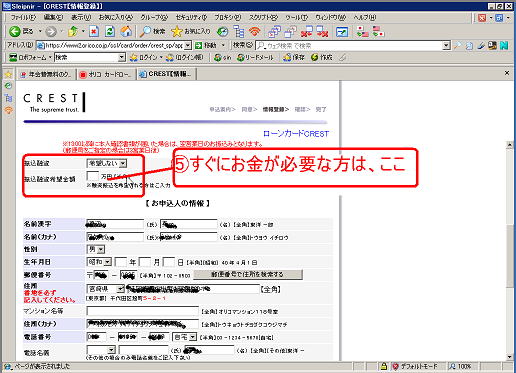Go to the Home page icon
Viewport: 516px width, 373px height.
[126, 32]
